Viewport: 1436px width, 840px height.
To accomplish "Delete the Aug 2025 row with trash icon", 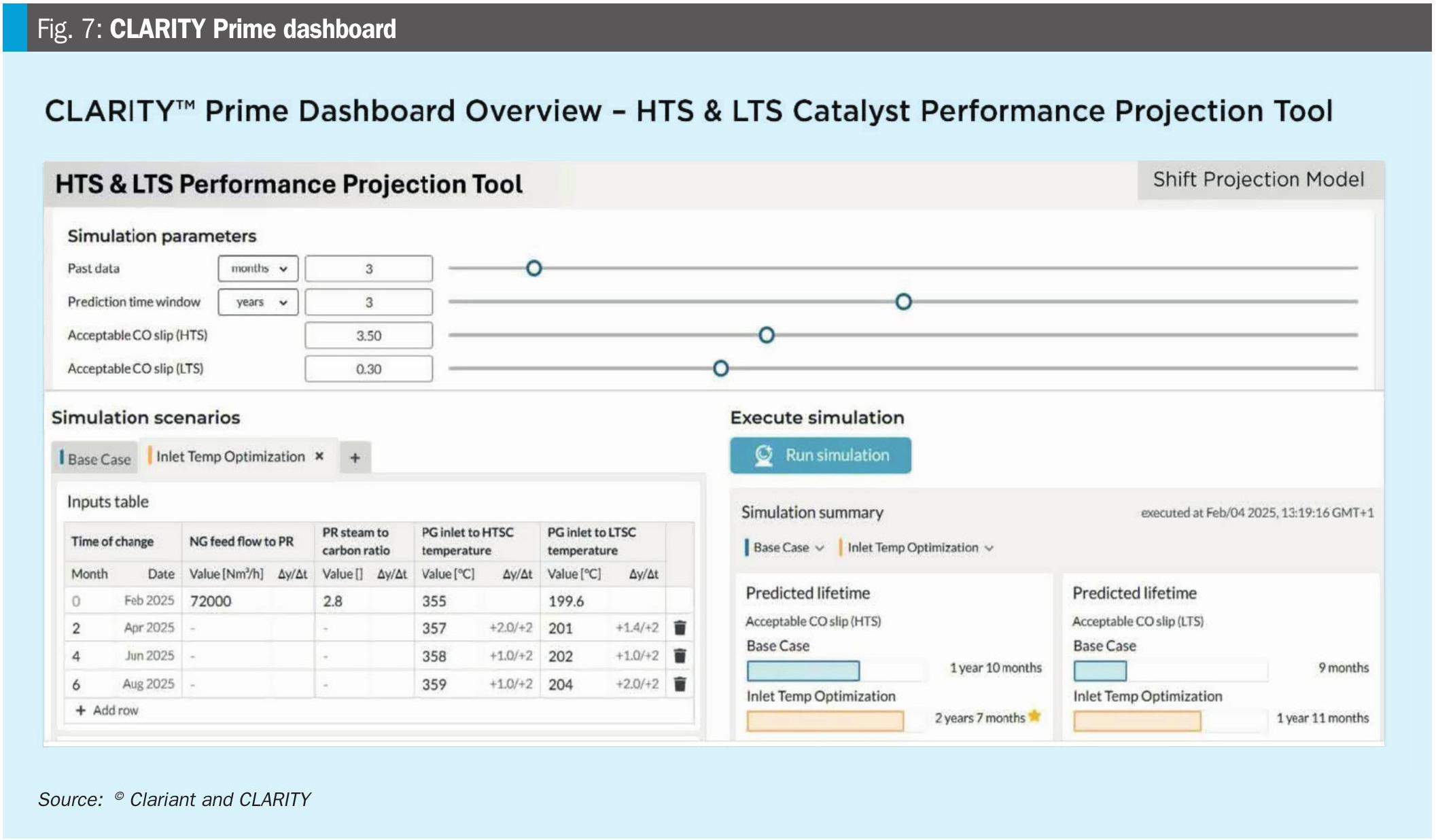I will [x=679, y=684].
